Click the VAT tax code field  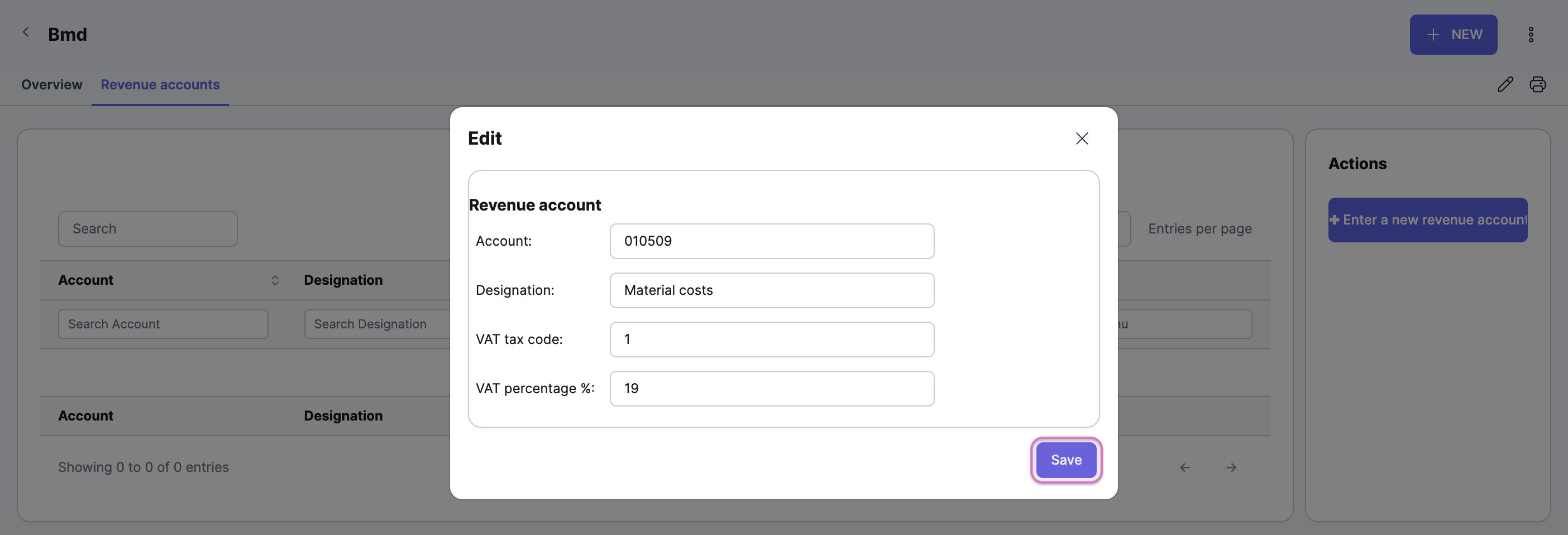(x=772, y=340)
